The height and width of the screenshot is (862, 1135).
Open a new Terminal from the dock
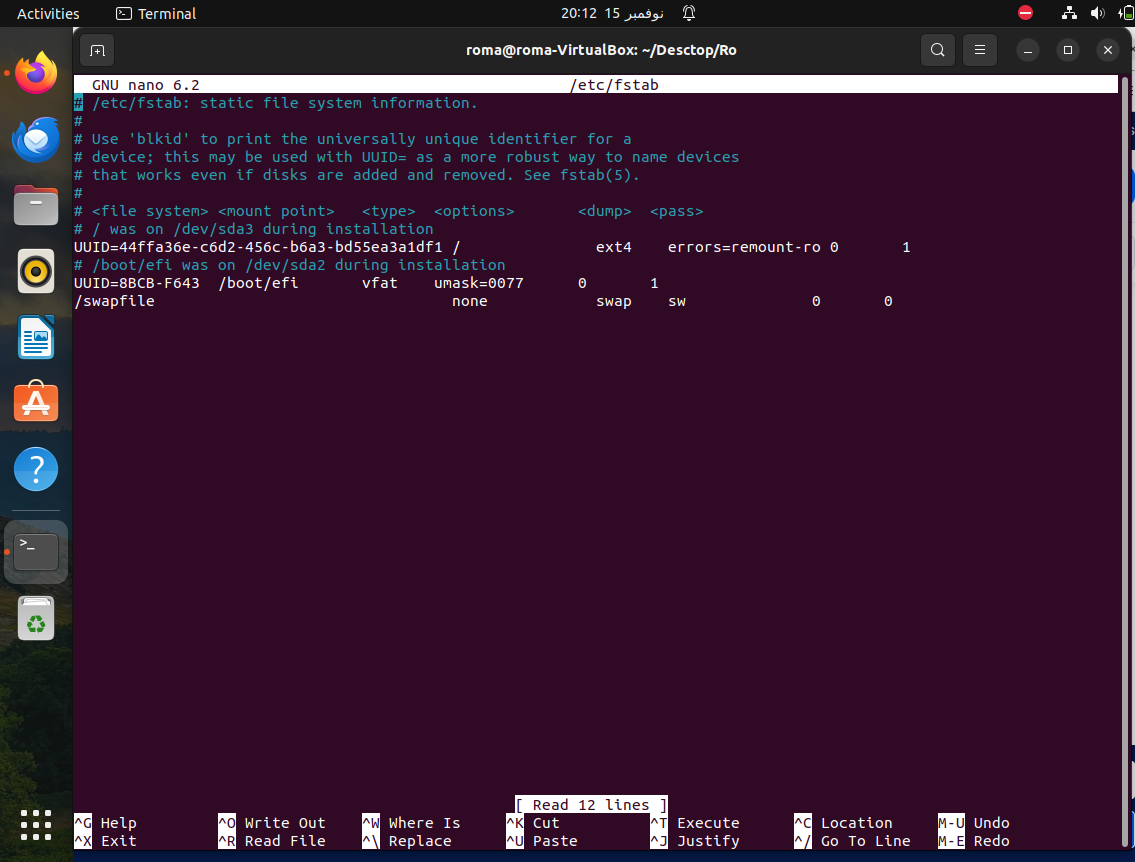coord(36,551)
